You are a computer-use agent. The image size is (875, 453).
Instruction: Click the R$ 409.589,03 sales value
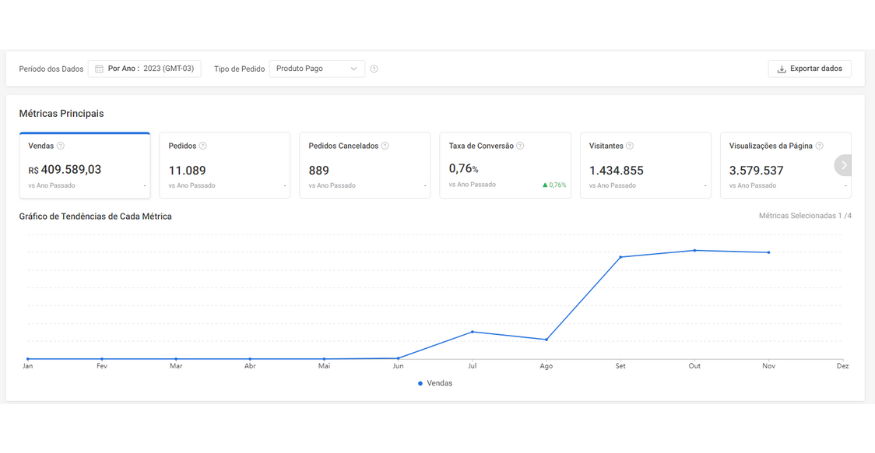65,170
